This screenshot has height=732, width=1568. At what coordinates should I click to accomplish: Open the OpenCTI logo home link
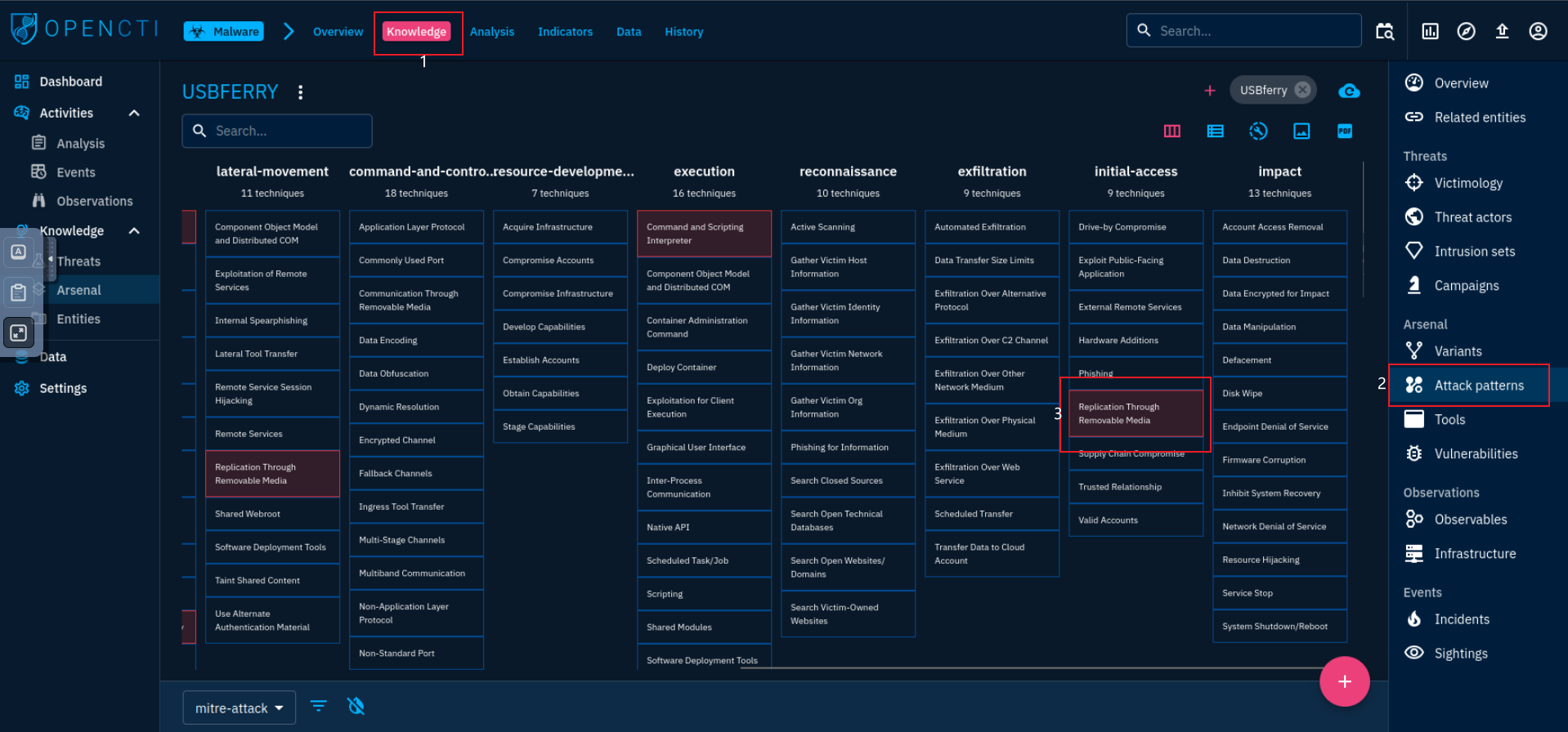(x=84, y=29)
